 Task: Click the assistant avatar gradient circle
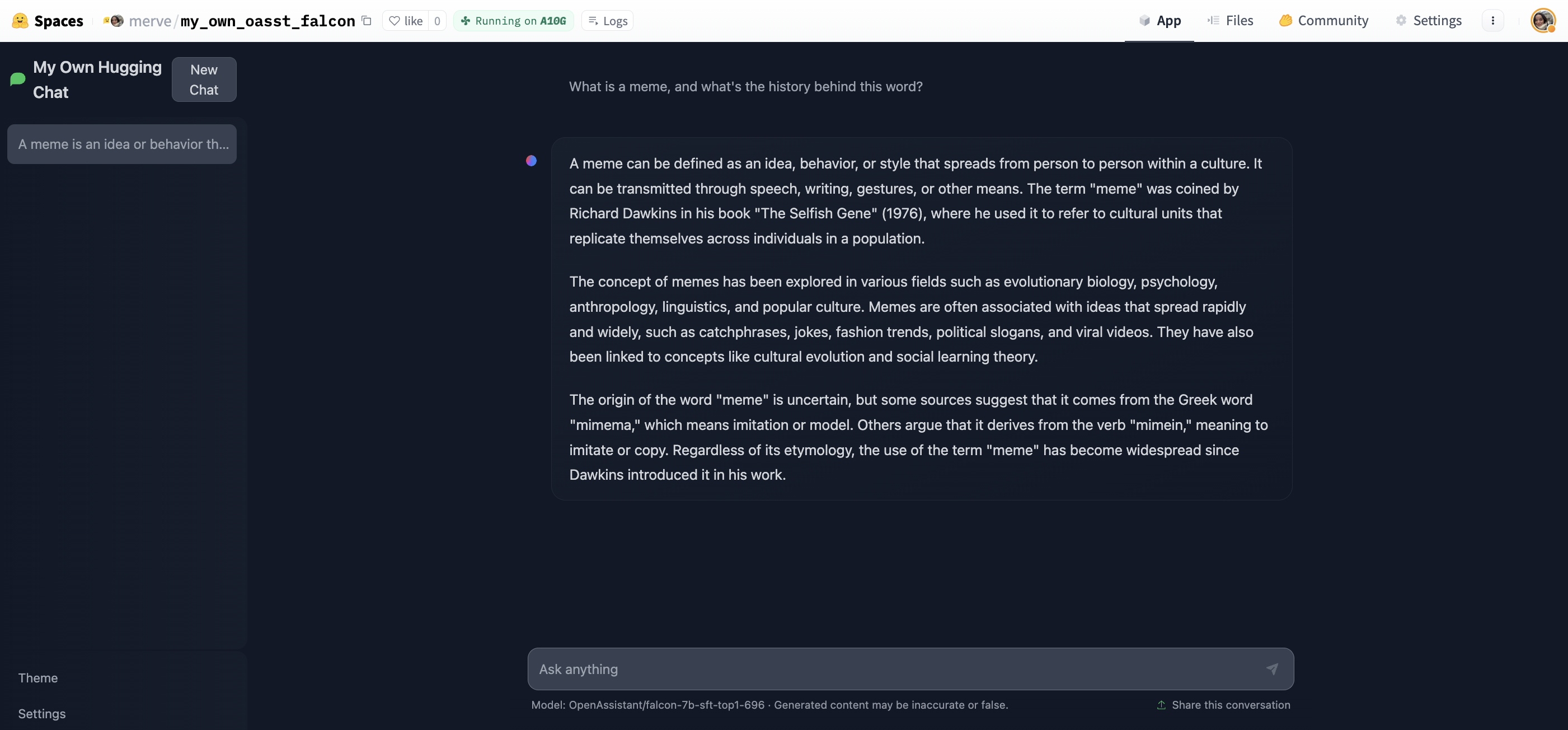coord(532,161)
